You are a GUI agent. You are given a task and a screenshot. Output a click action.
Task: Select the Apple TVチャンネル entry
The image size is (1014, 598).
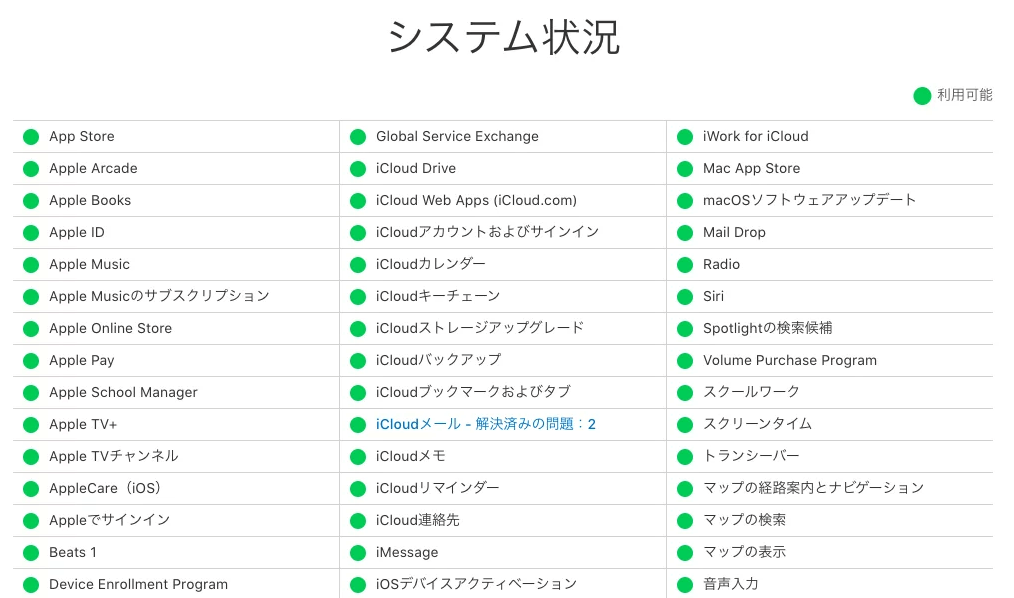point(114,456)
